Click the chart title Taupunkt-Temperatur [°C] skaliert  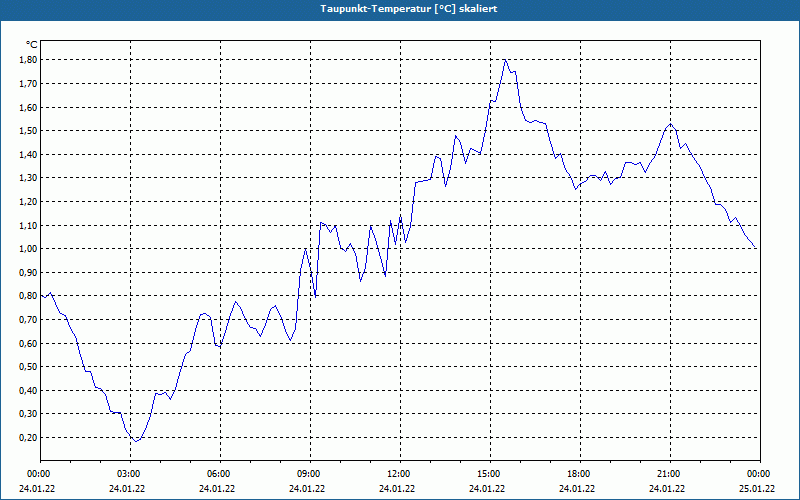click(x=409, y=9)
